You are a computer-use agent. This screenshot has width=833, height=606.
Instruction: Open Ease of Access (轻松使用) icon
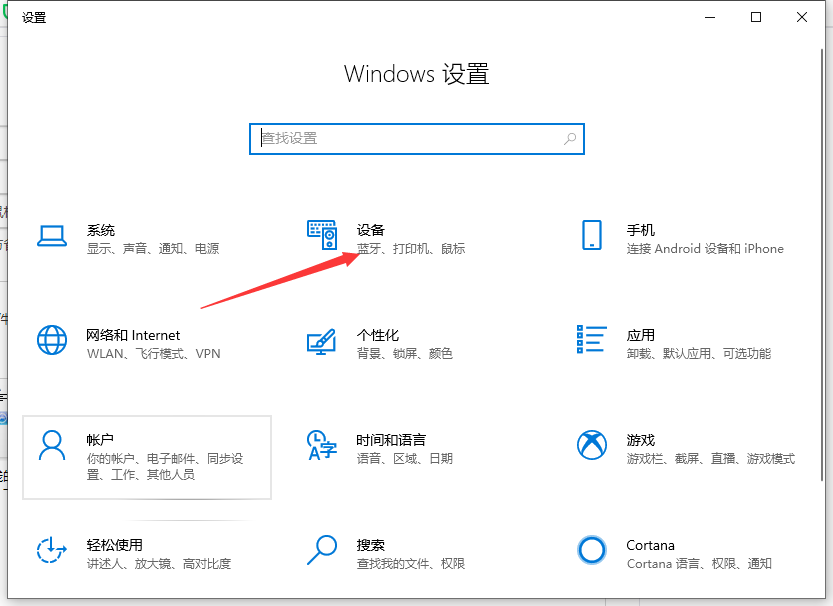(x=51, y=550)
